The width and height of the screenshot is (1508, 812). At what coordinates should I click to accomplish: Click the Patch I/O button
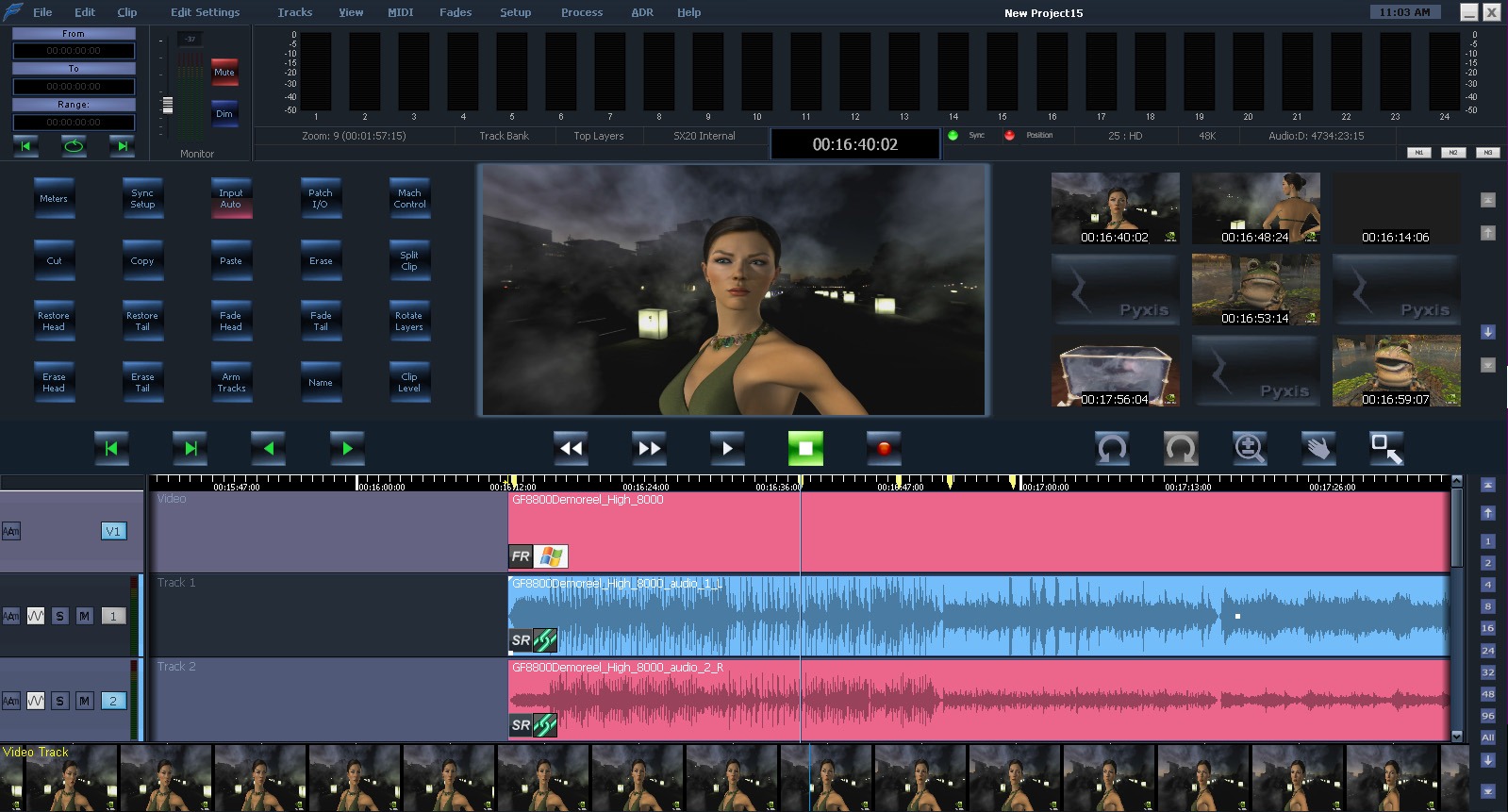(x=321, y=199)
